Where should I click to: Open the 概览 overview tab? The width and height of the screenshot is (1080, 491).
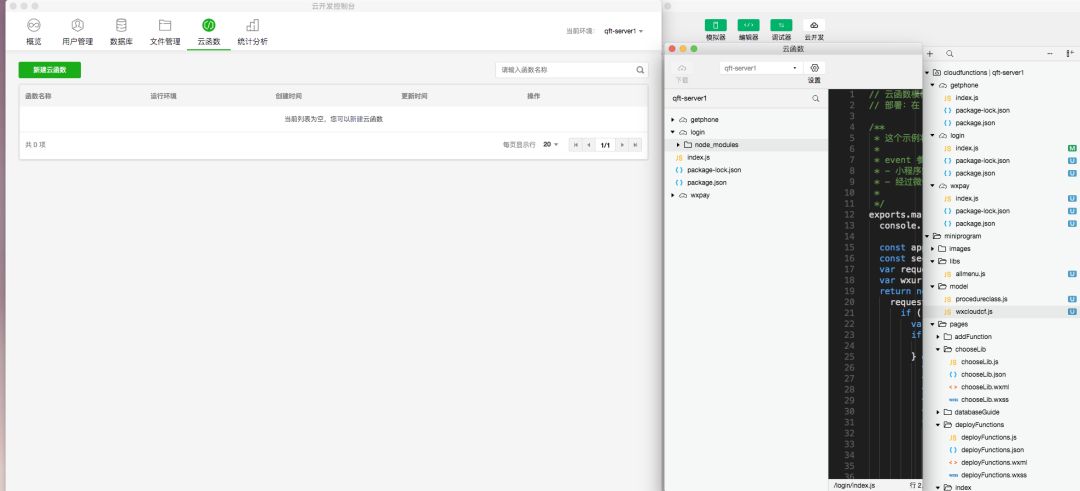click(x=34, y=32)
